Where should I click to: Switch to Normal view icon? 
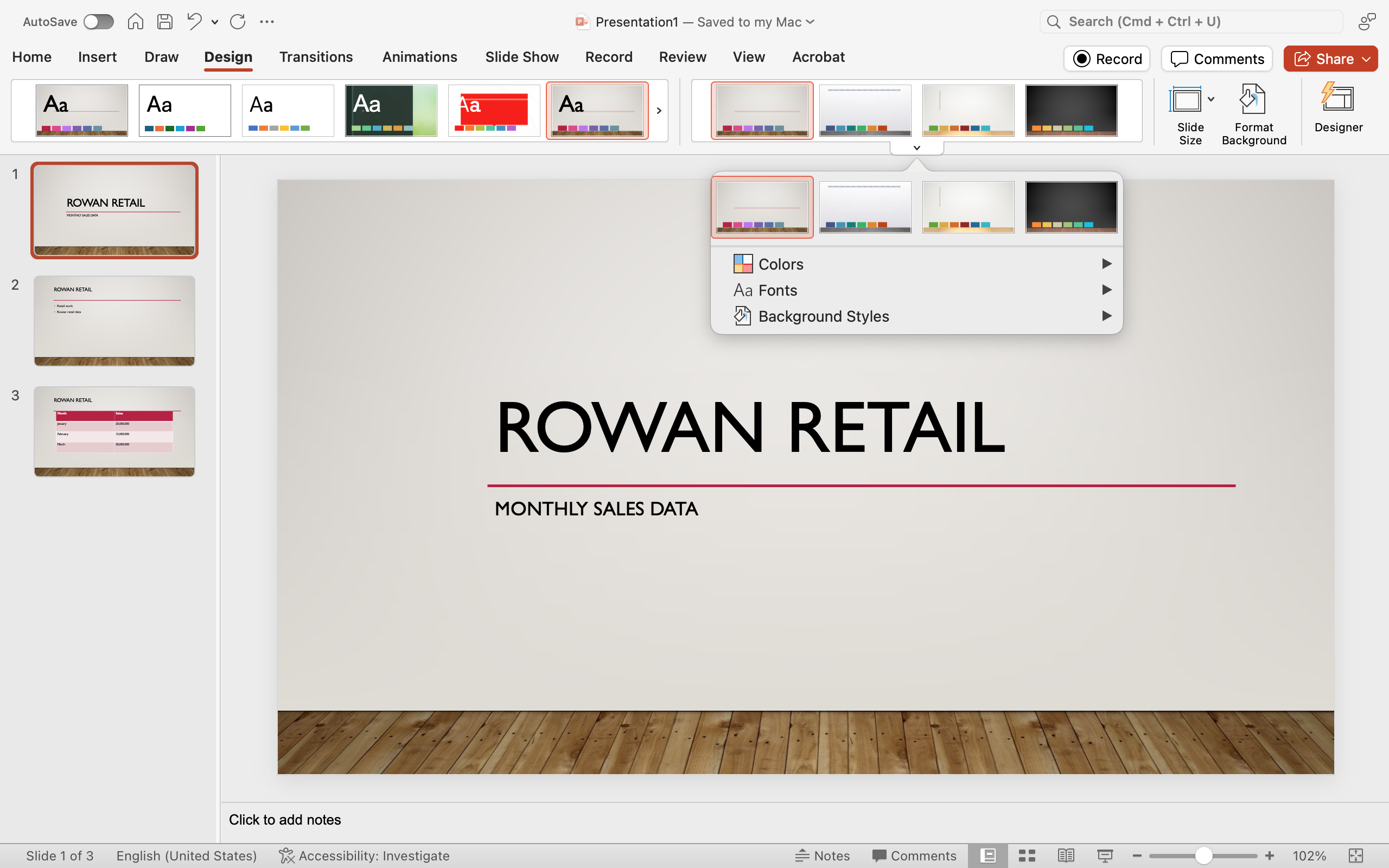(988, 856)
